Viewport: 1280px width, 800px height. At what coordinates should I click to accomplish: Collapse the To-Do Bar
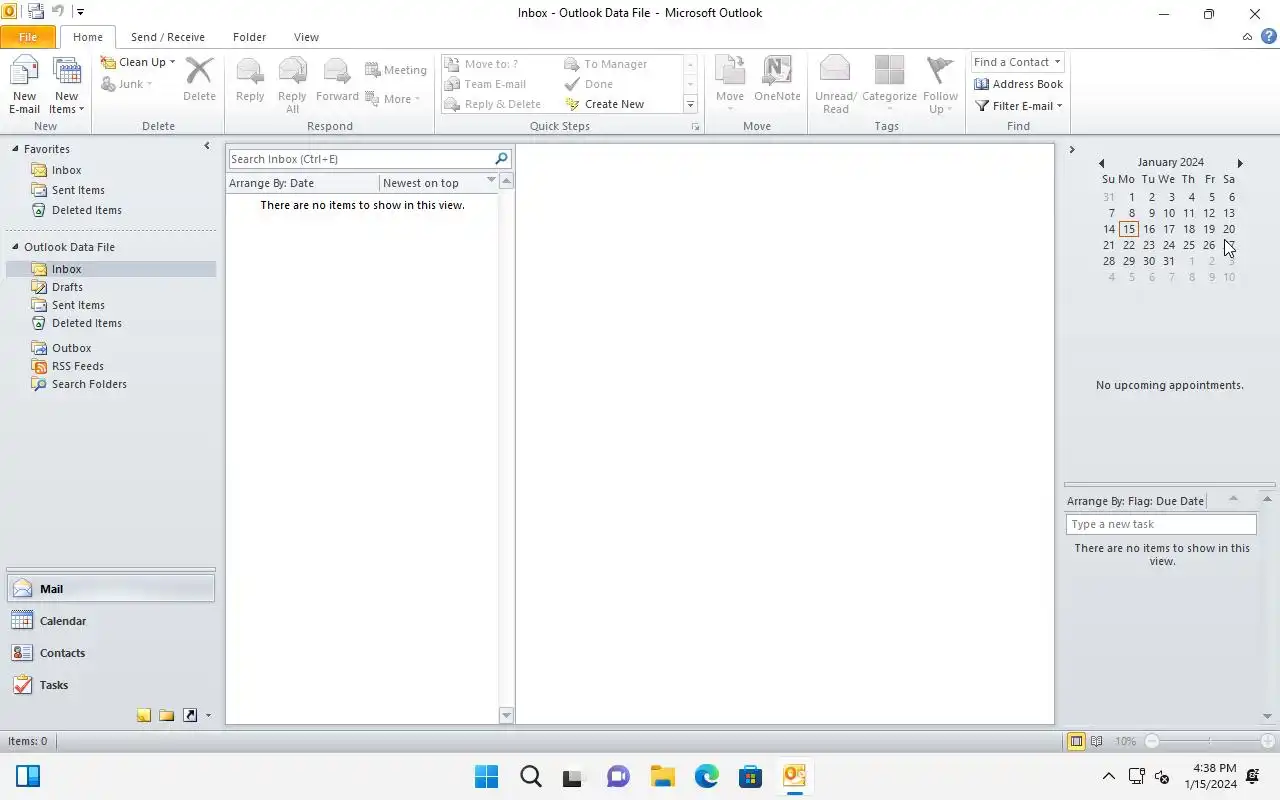1071,150
